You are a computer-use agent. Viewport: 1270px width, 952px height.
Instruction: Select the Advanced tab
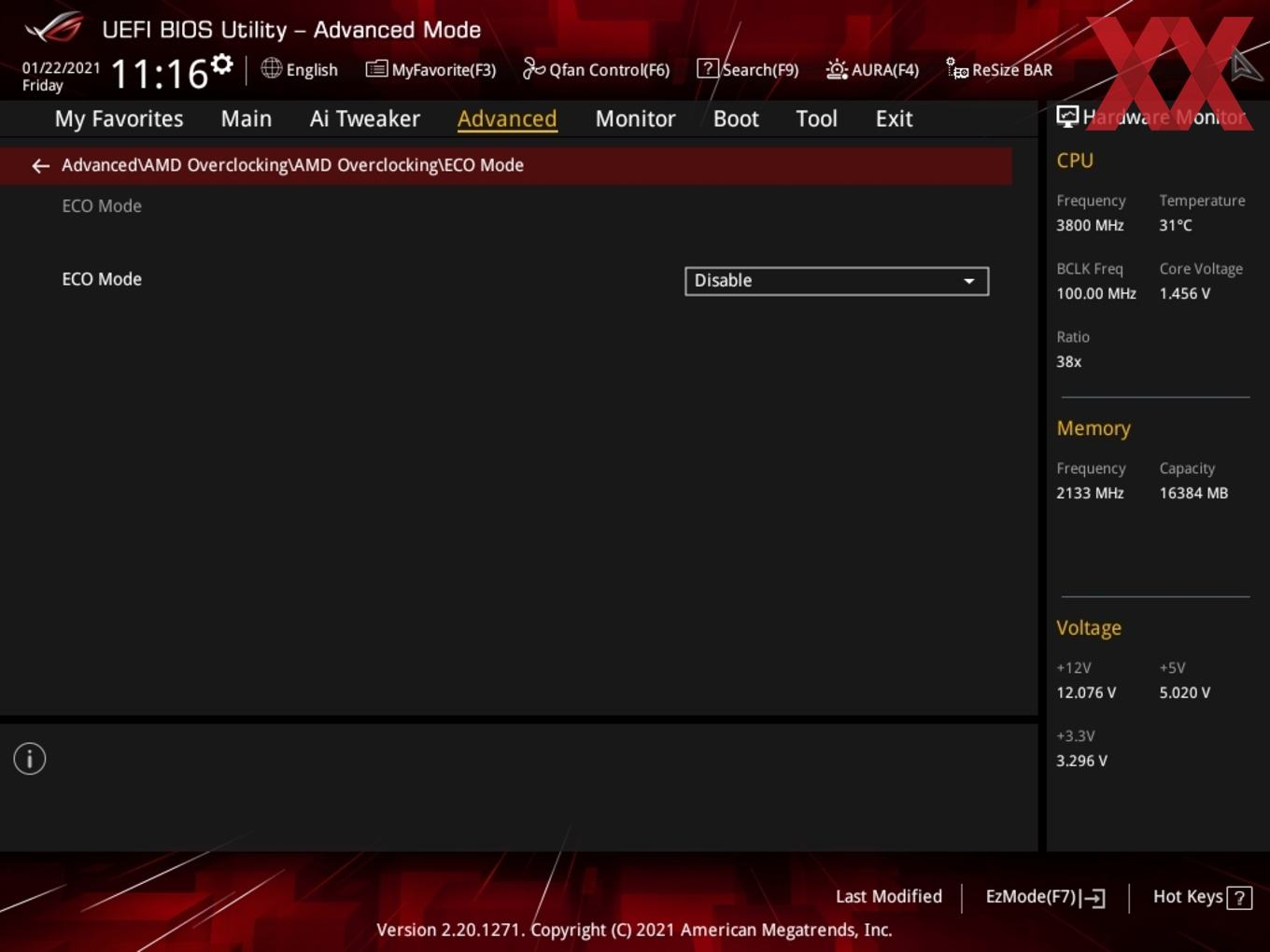507,119
